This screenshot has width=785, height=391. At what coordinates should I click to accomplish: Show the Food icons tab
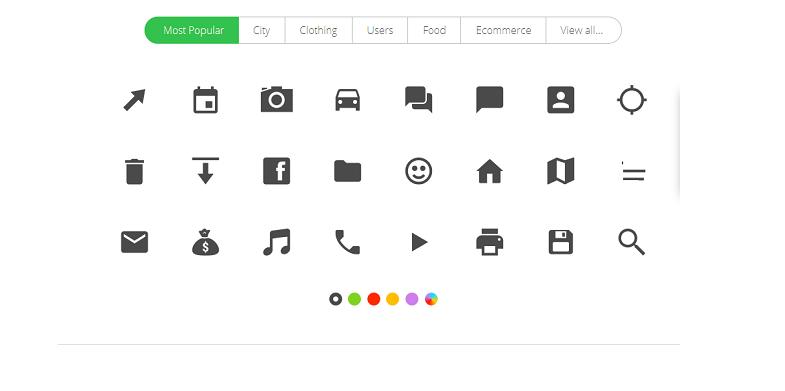pos(434,30)
